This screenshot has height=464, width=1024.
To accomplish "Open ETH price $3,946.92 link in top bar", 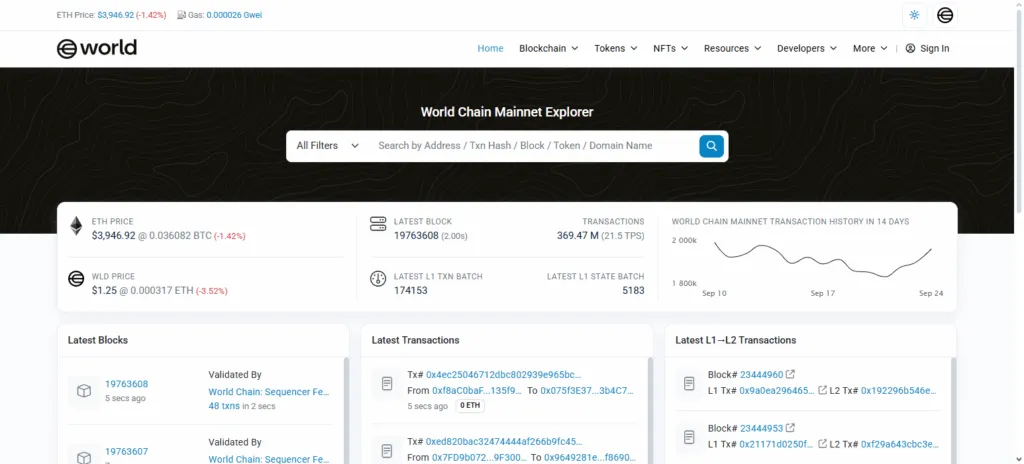I will (116, 14).
